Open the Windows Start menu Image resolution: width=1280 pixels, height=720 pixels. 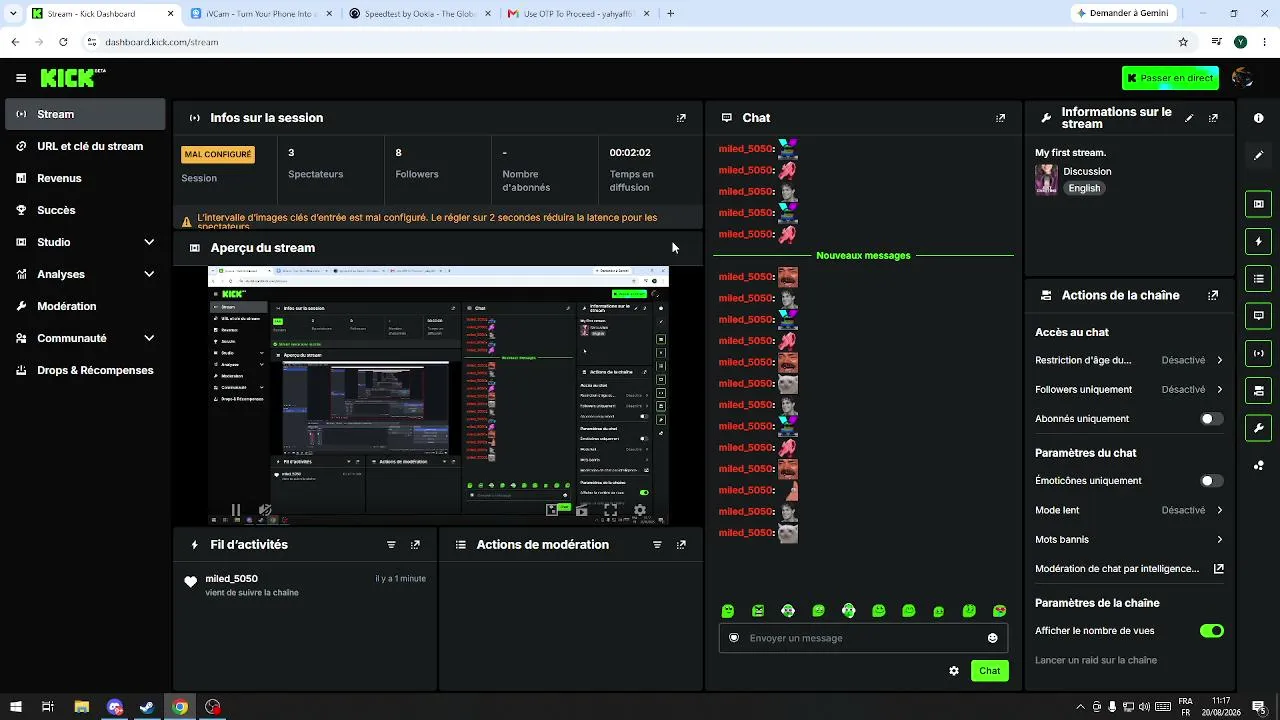(15, 707)
